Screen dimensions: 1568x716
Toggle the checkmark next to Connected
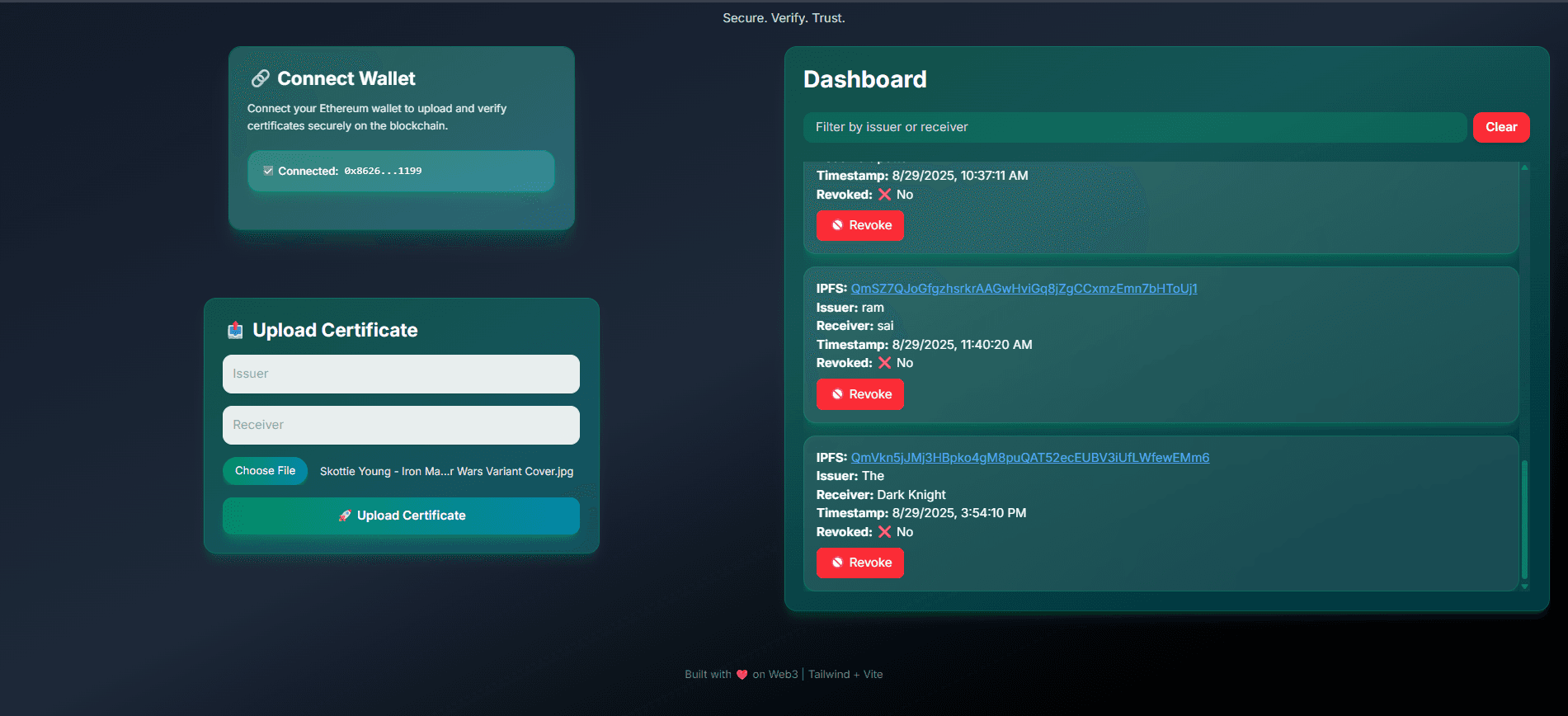click(x=268, y=171)
